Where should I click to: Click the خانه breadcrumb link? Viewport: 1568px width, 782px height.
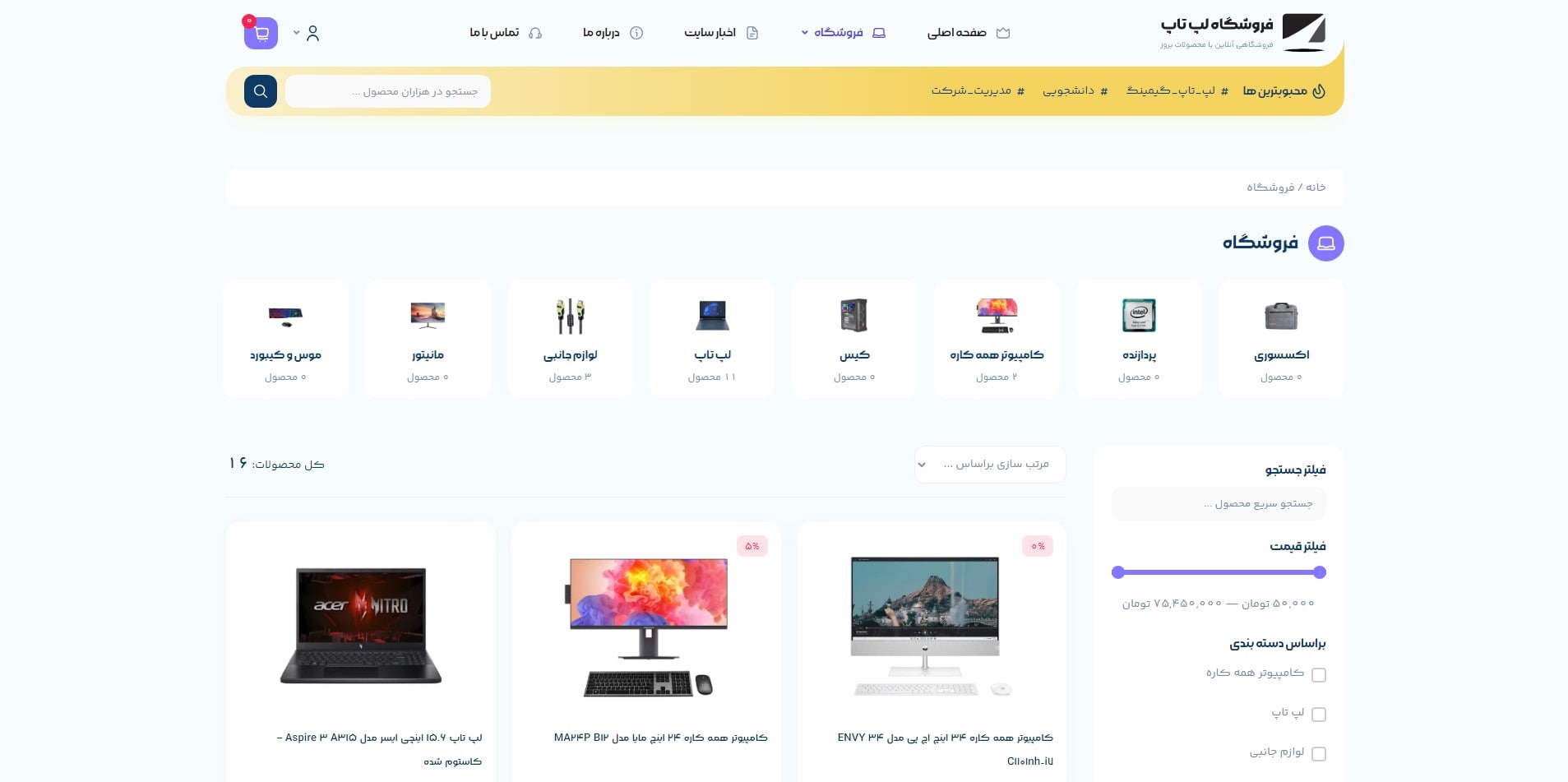pos(1316,187)
